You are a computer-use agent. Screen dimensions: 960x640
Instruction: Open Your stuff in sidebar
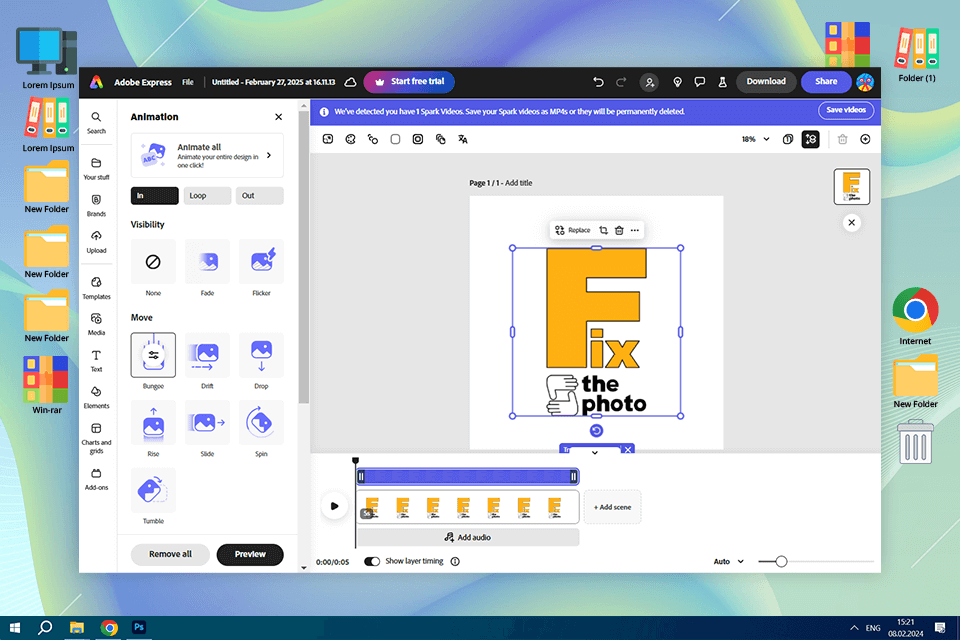click(96, 168)
